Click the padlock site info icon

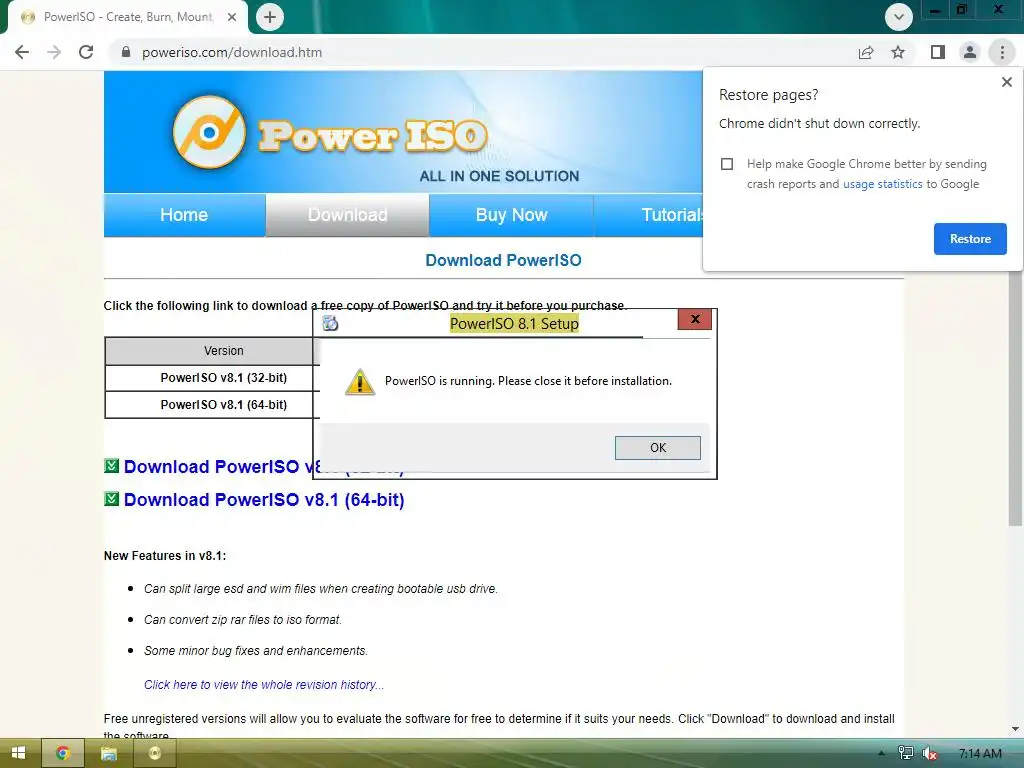[x=126, y=52]
